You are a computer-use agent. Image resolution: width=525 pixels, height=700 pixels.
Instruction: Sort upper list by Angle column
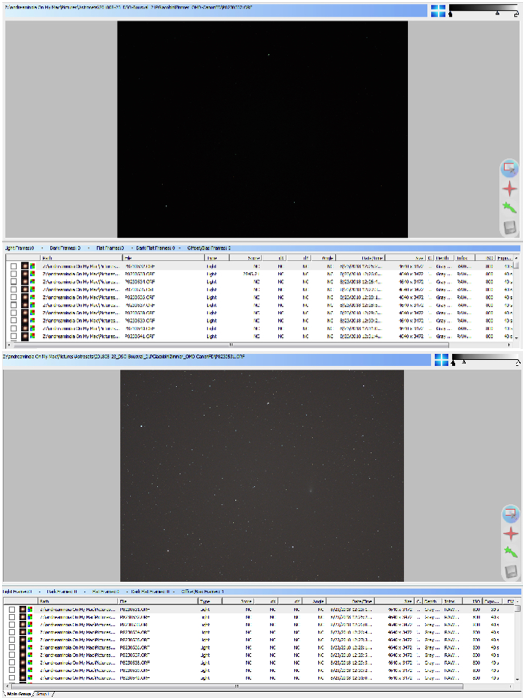[x=323, y=258]
